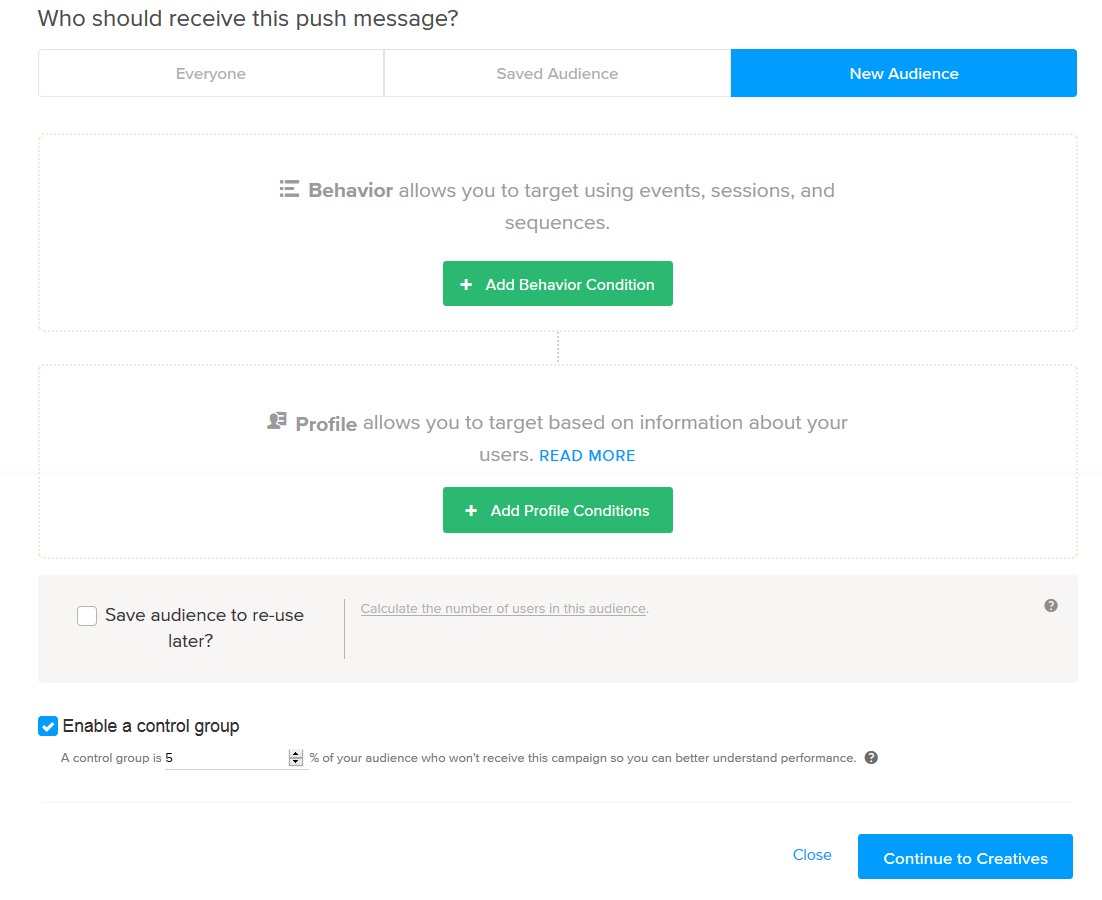Click plus icon on Add Behavior Condition

click(466, 285)
